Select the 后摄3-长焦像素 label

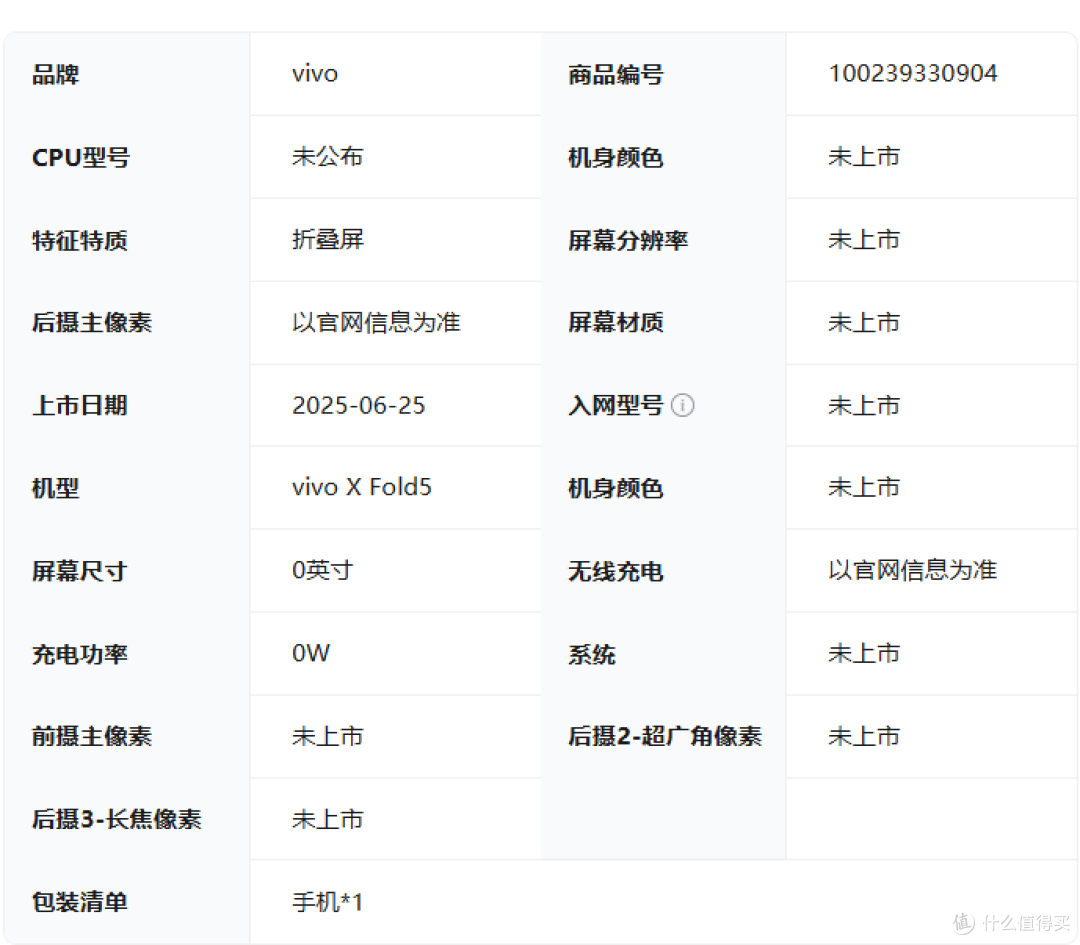pyautogui.click(x=116, y=819)
